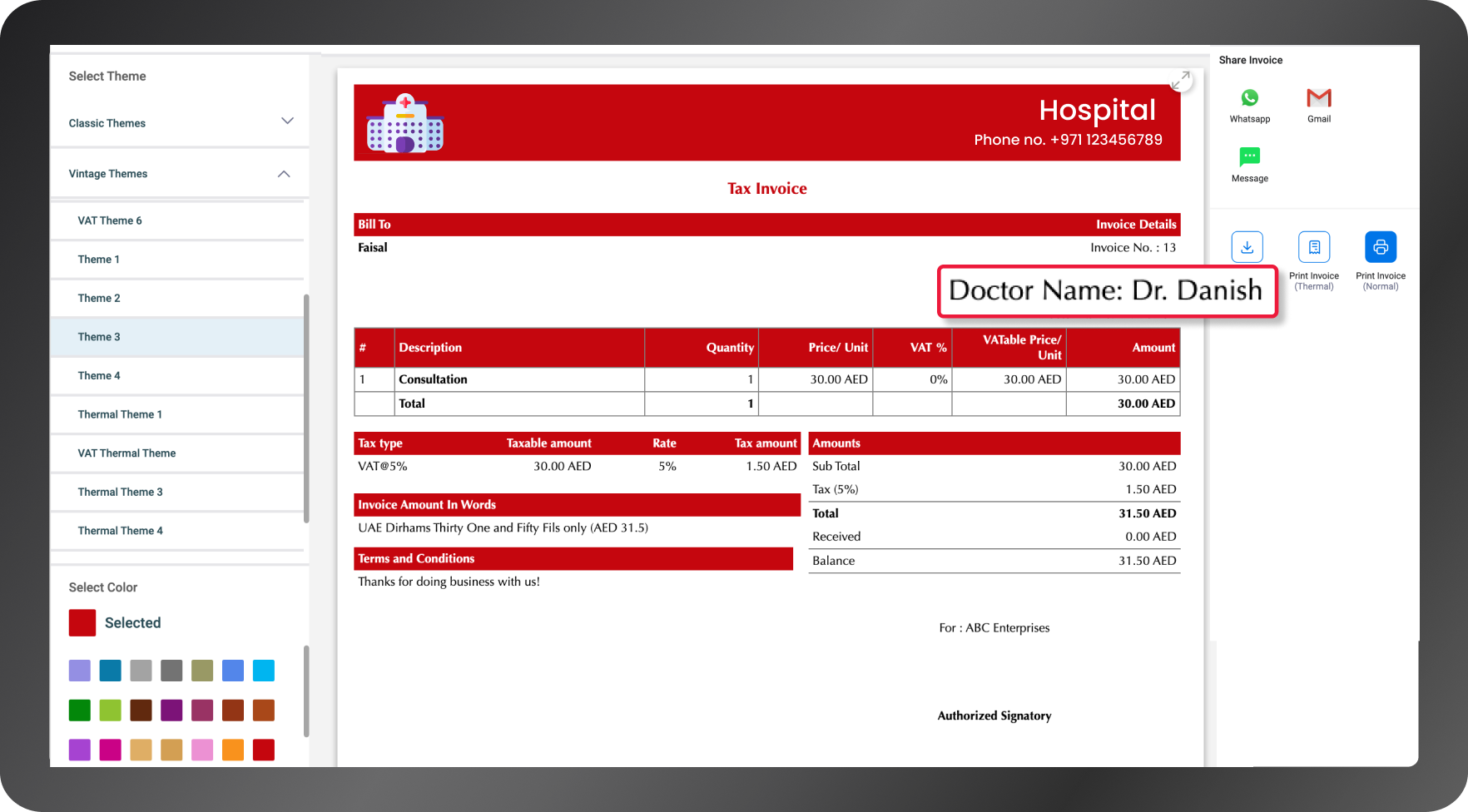
Task: Click the Consultation description cell
Action: coord(519,379)
